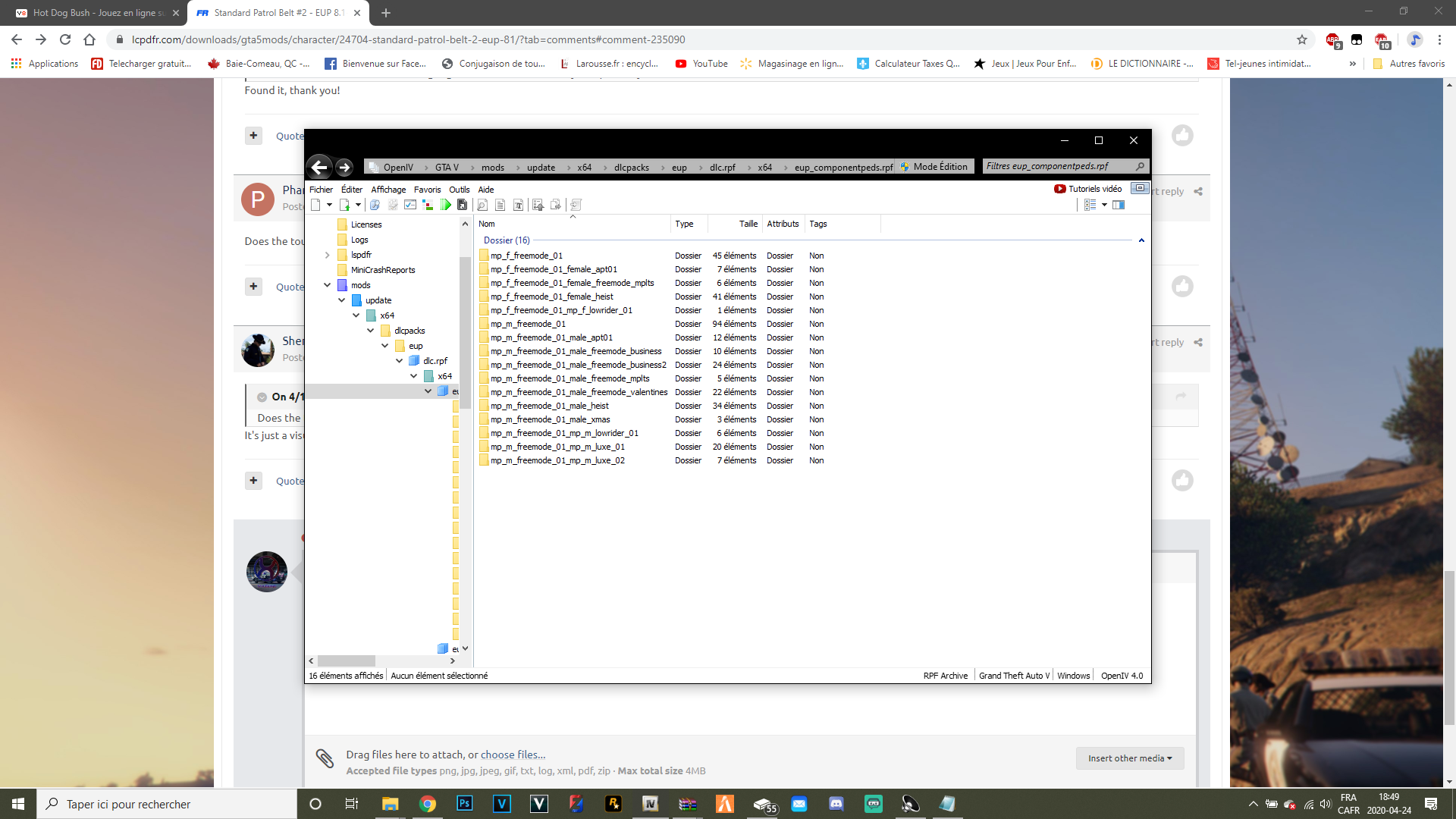This screenshot has height=819, width=1456.
Task: Toggle the compact view button beside Tutoriels vidéo
Action: click(x=1140, y=188)
